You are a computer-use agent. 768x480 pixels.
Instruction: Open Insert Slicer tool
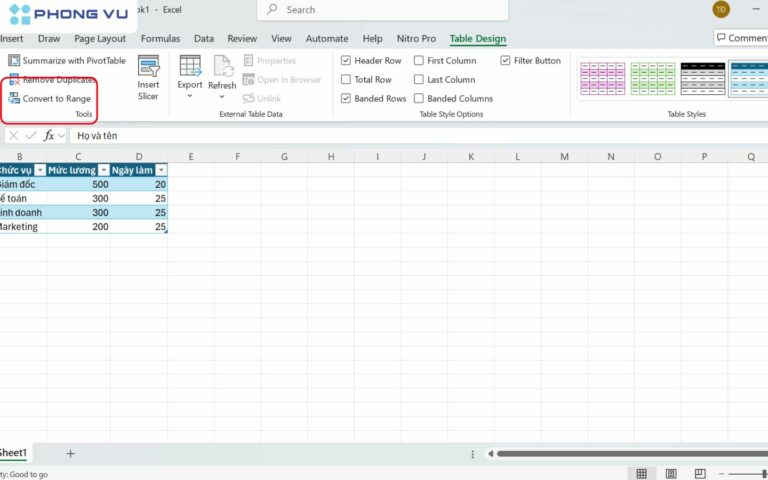[148, 78]
